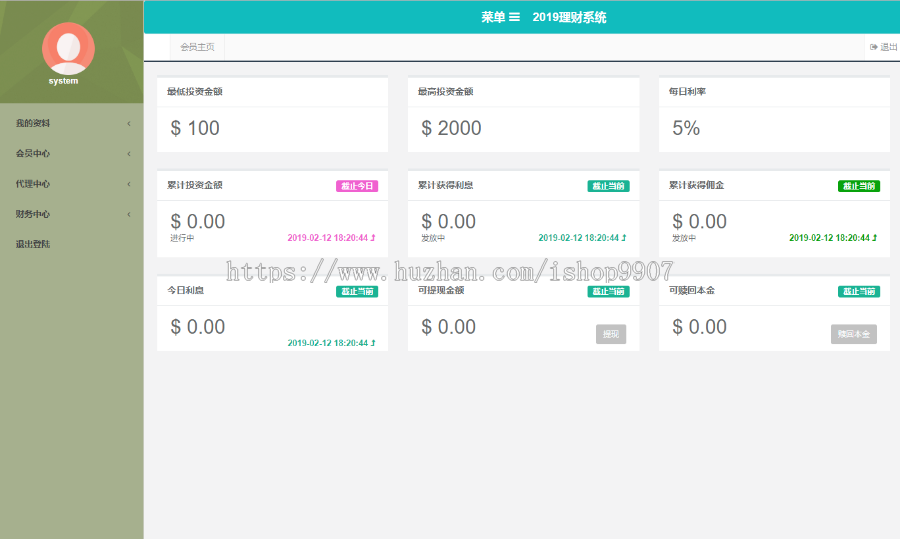The width and height of the screenshot is (900, 539).
Task: Click 发放中 status on 累计获得佣金 card
Action: click(x=684, y=238)
